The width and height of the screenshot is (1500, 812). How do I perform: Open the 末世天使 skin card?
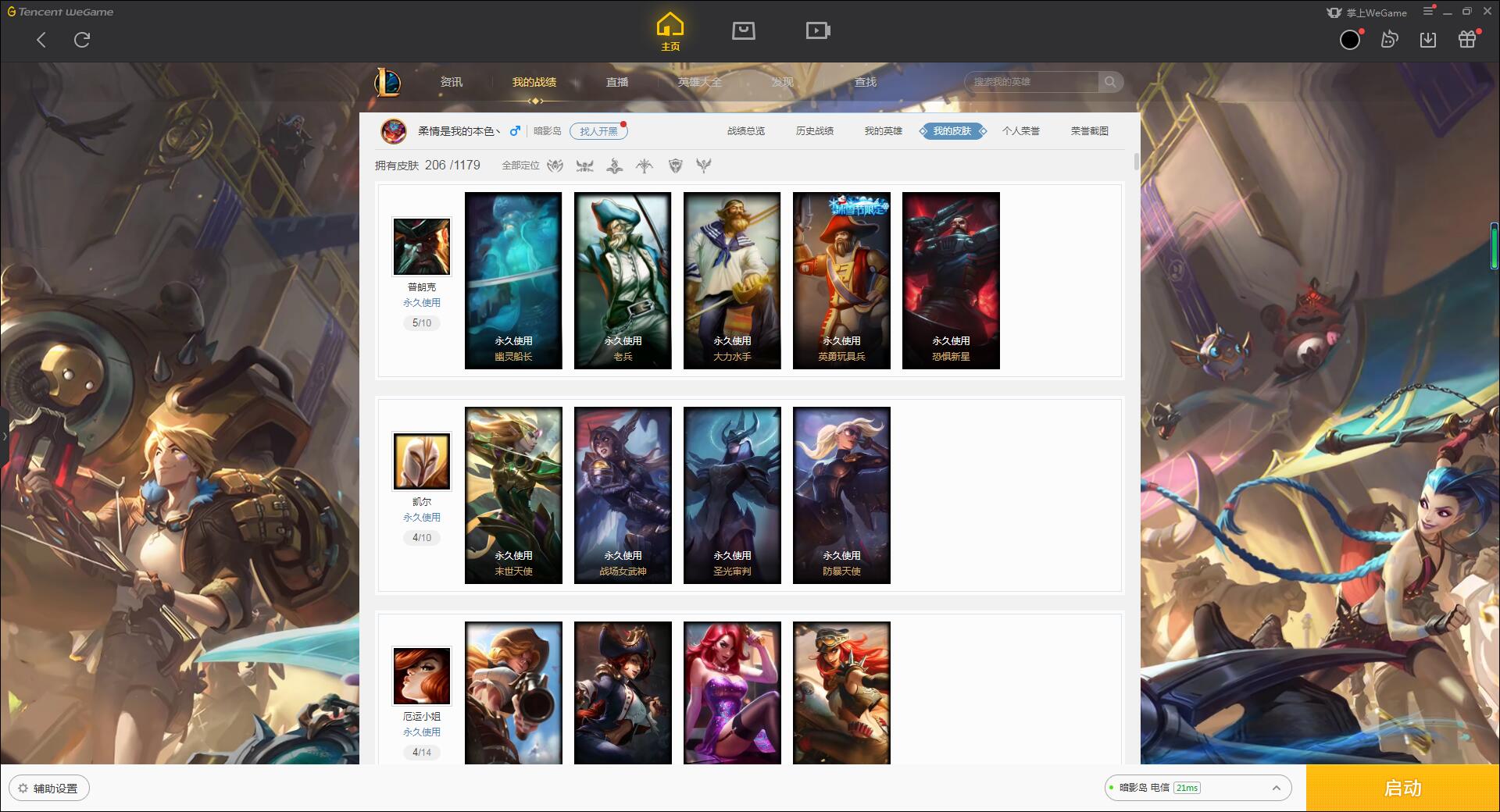tap(513, 495)
